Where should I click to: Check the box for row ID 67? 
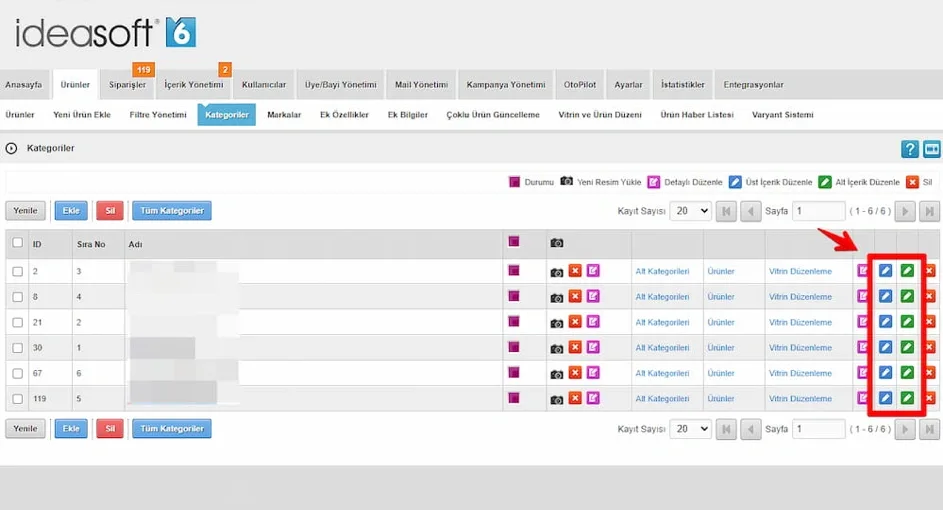(x=17, y=373)
